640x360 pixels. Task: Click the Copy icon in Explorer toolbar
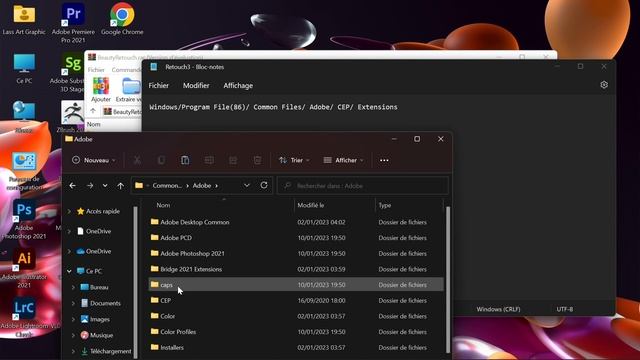(x=161, y=160)
